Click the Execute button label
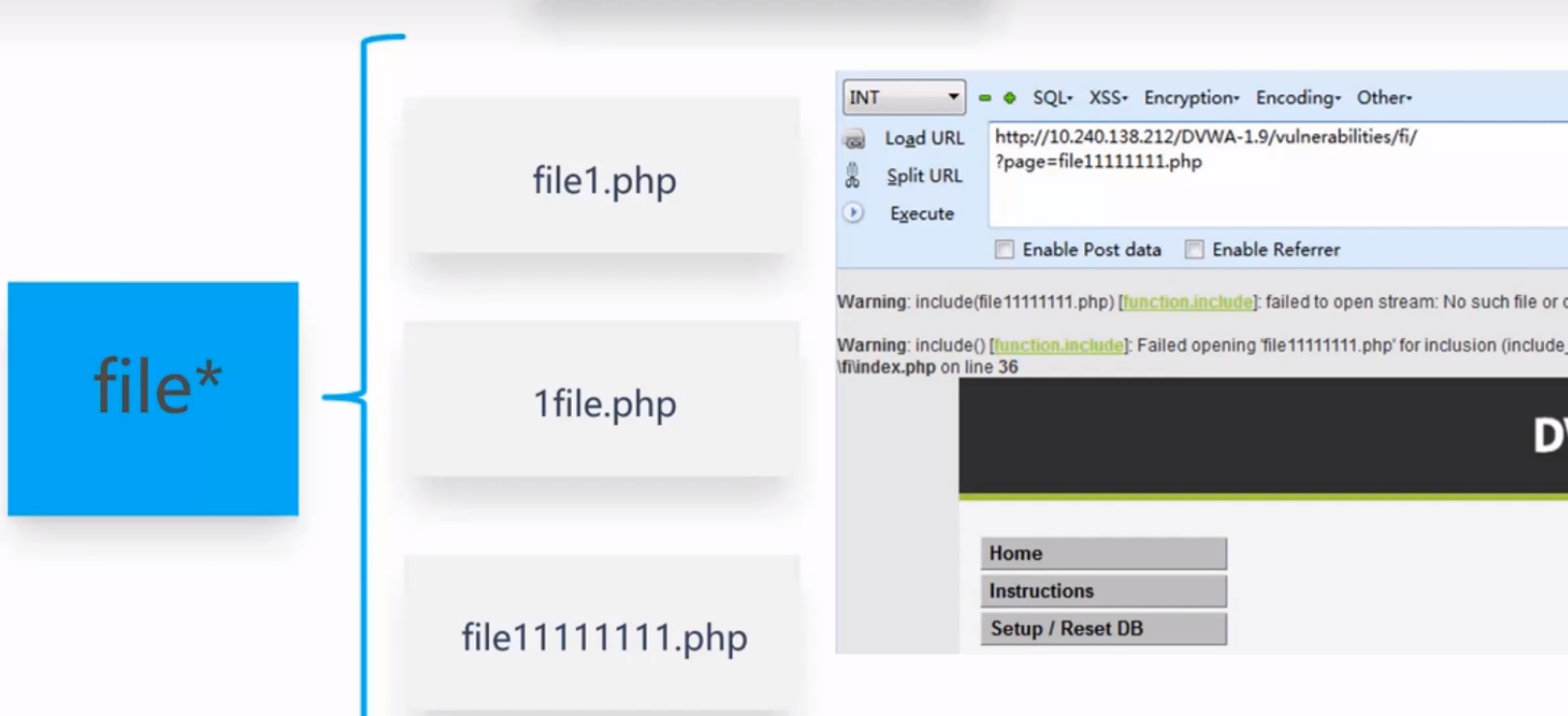Screen dimensions: 1568x716 coord(922,214)
